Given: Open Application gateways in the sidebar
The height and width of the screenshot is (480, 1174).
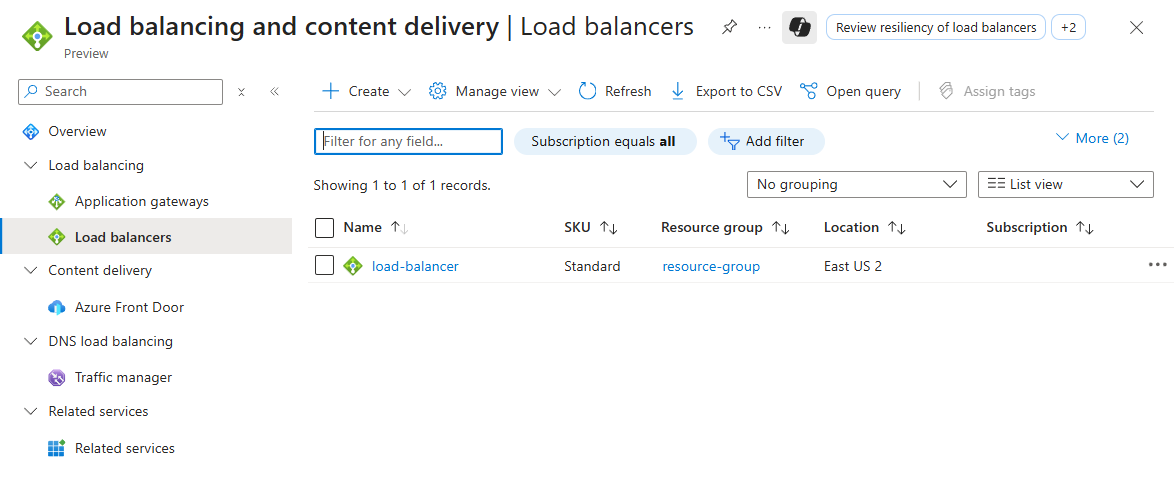Looking at the screenshot, I should pyautogui.click(x=141, y=201).
